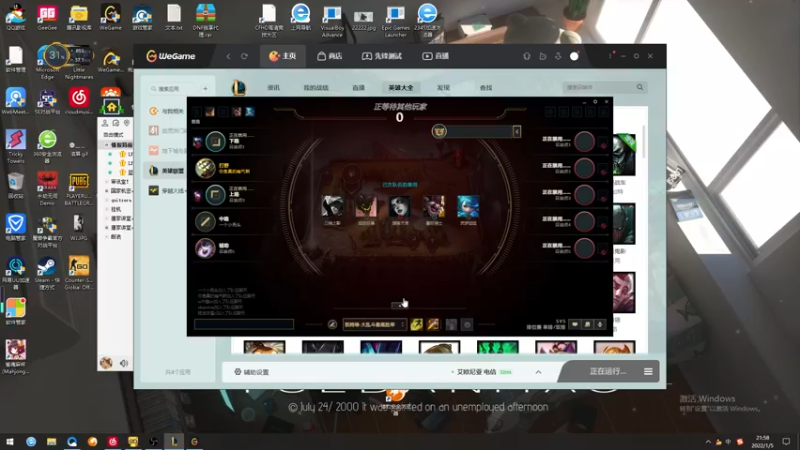800x450 pixels.
Task: Select 与我相关 in the WeGame sidebar
Action: 166,111
